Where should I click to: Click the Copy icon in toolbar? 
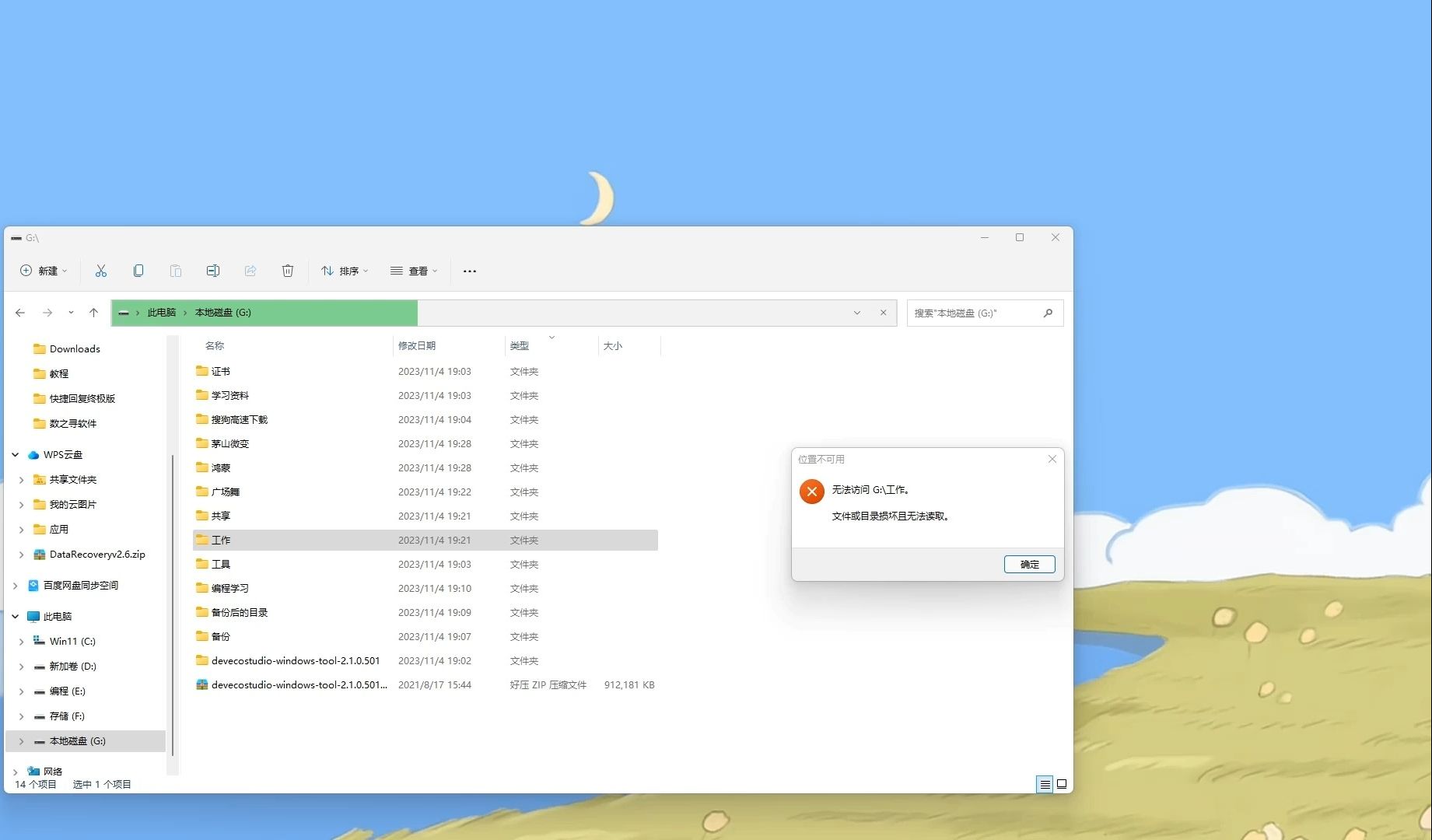click(138, 271)
